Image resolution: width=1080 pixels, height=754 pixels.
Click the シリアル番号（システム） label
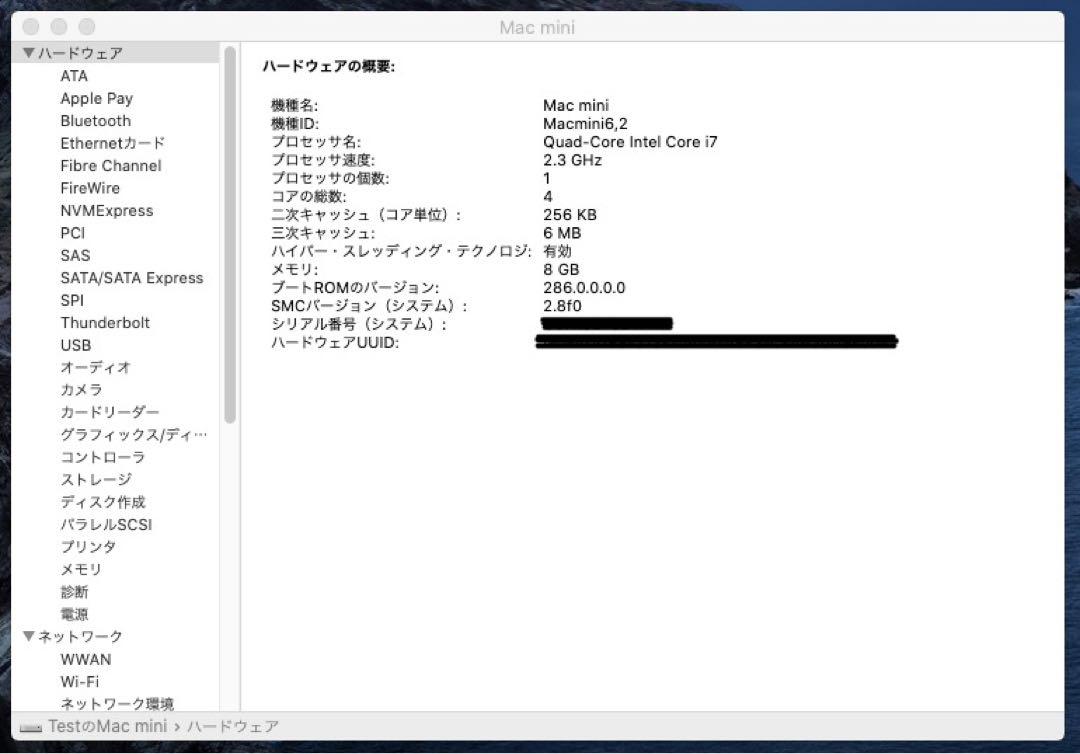click(x=359, y=324)
